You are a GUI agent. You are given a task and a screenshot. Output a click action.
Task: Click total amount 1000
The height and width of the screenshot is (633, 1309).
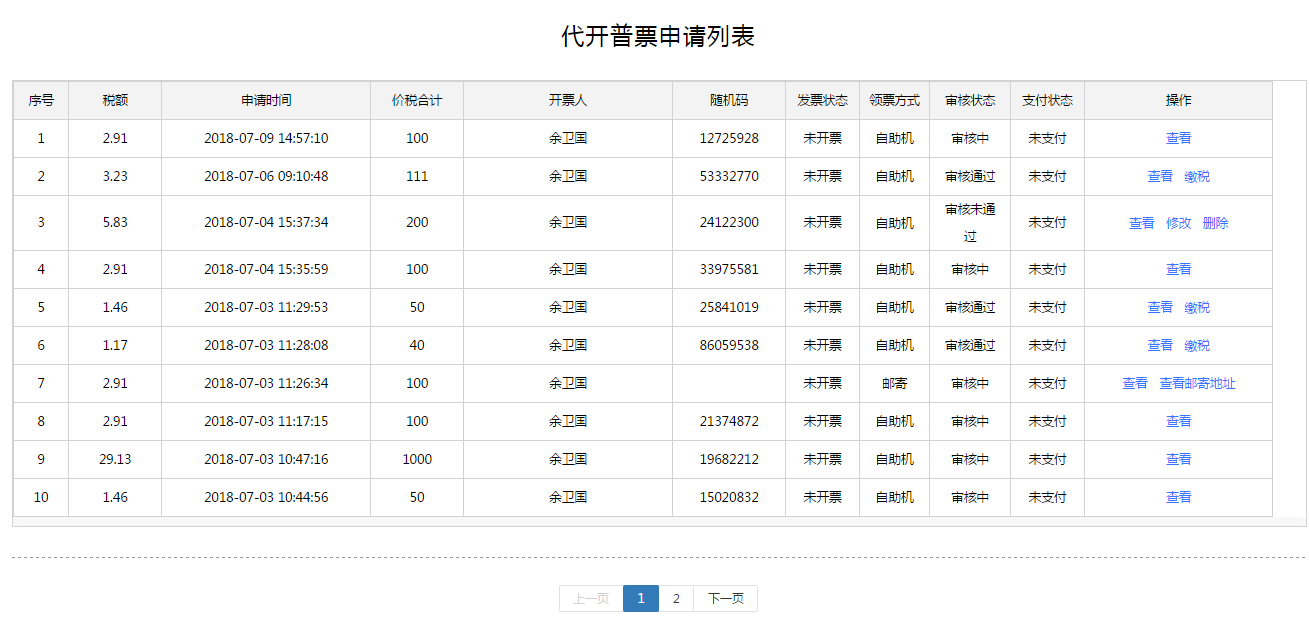tap(417, 459)
